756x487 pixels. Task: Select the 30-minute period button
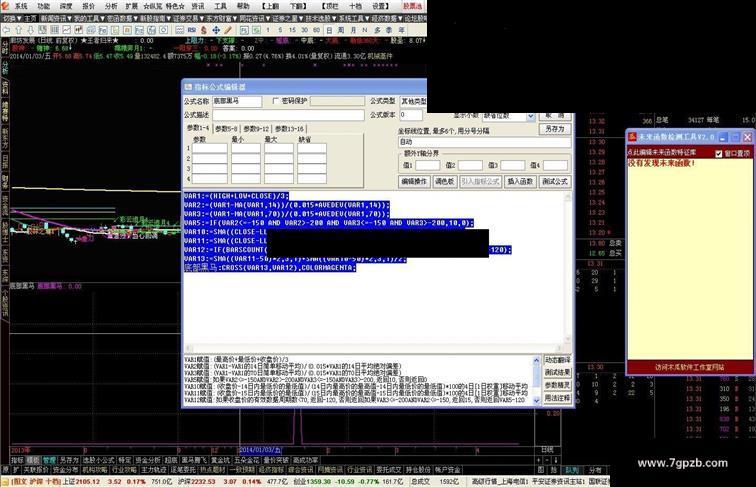click(304, 30)
